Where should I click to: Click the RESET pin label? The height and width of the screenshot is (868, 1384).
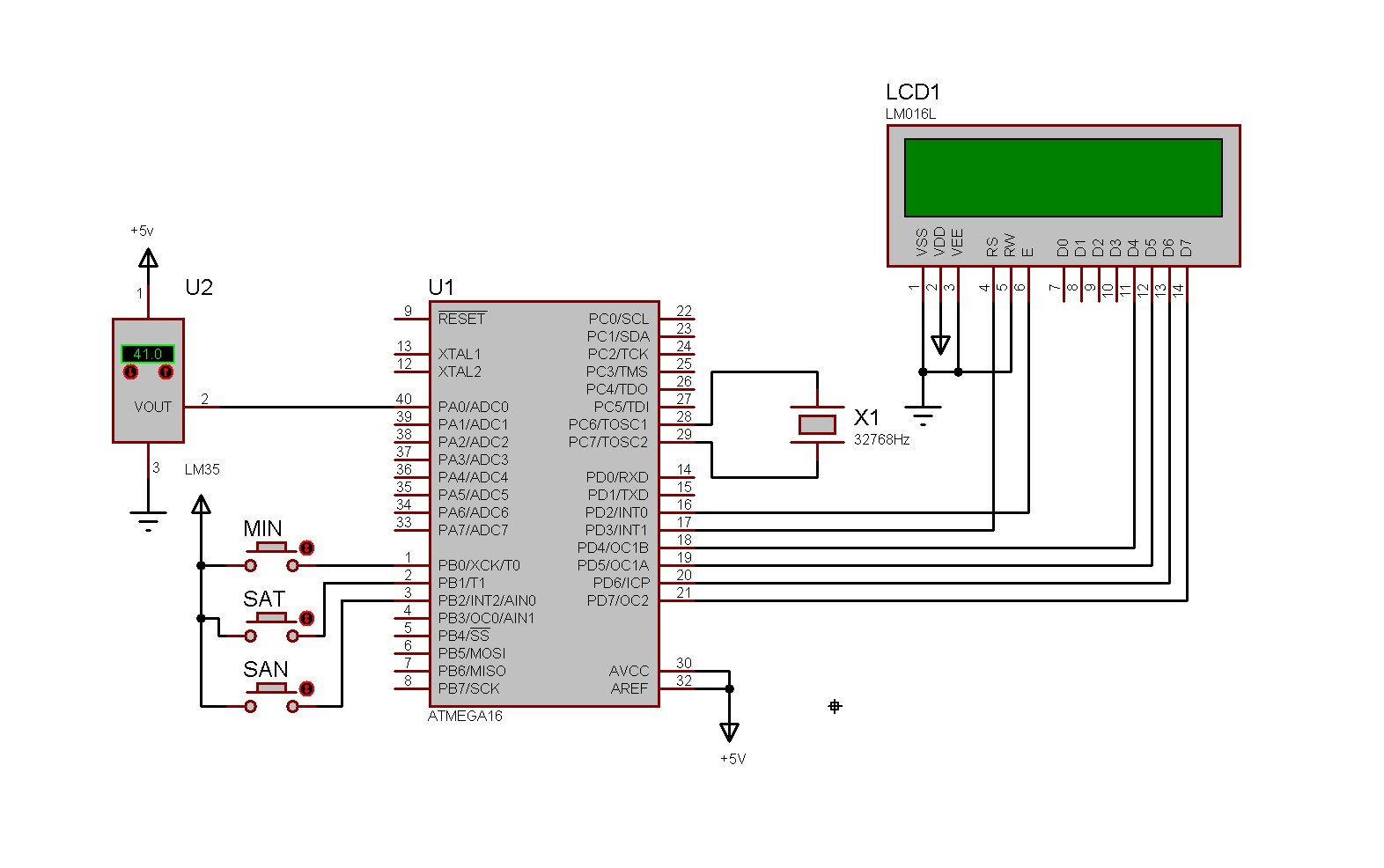tap(461, 319)
